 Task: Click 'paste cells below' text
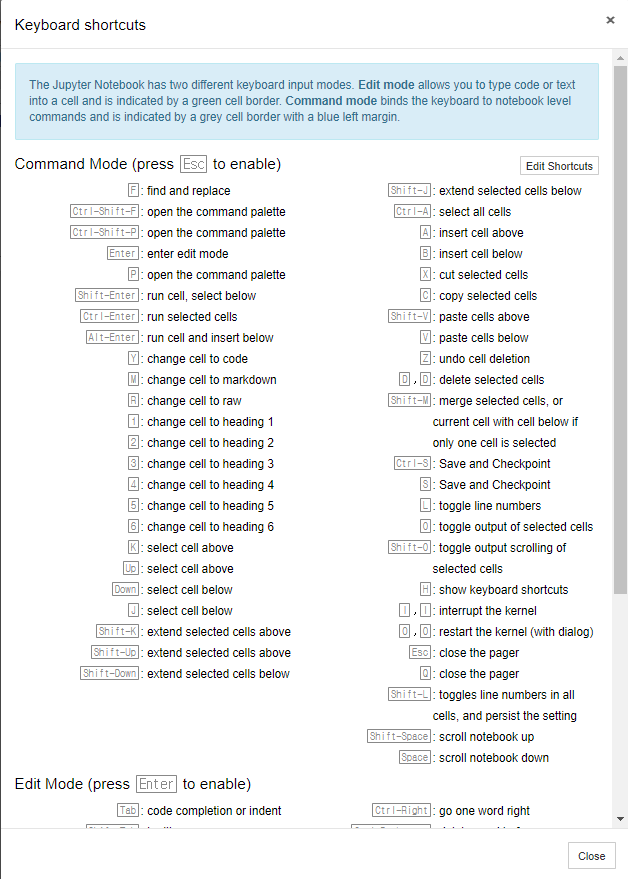[x=483, y=337]
